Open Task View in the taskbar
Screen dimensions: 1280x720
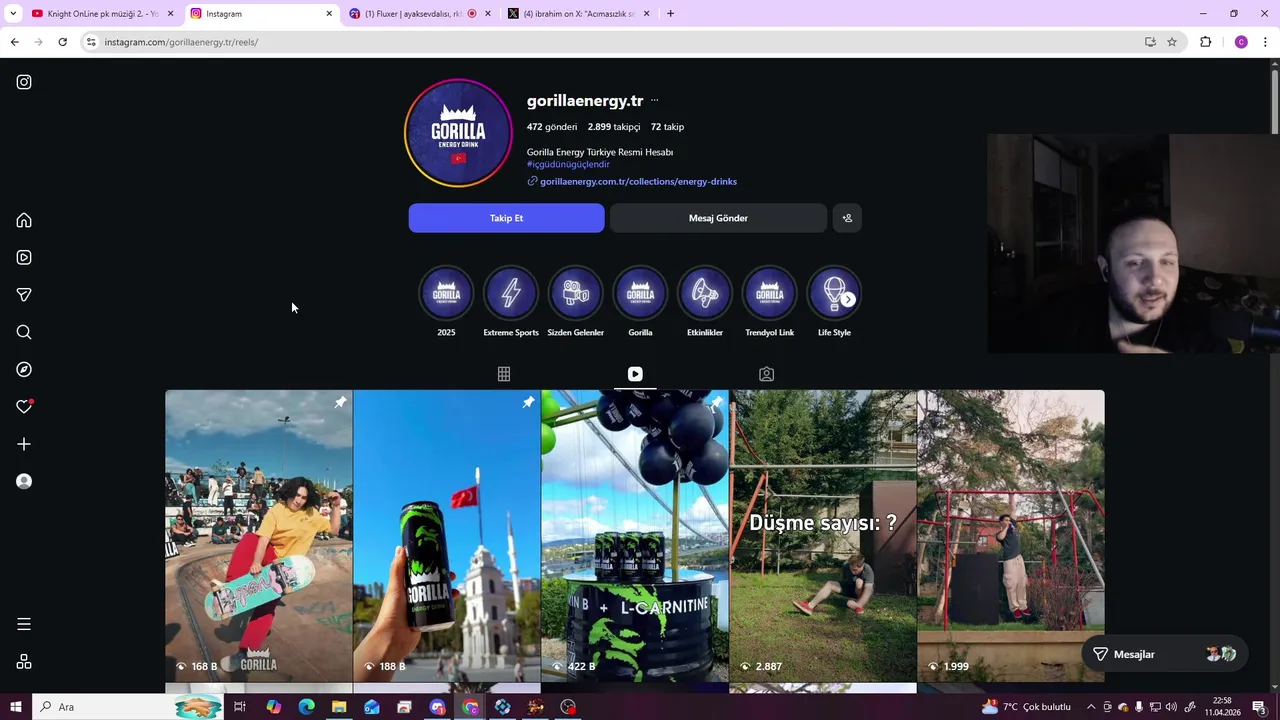pos(240,707)
